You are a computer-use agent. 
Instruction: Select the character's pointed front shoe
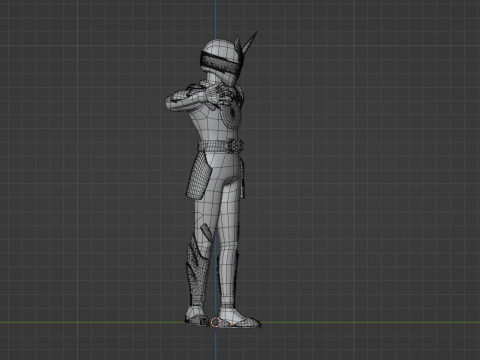tap(240, 319)
